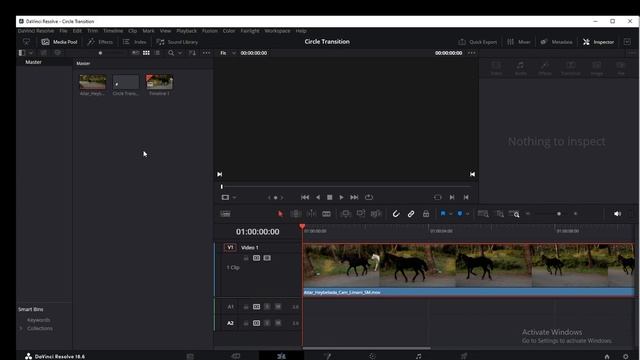Open the Sound Library panel
The height and width of the screenshot is (360, 640).
pos(177,42)
